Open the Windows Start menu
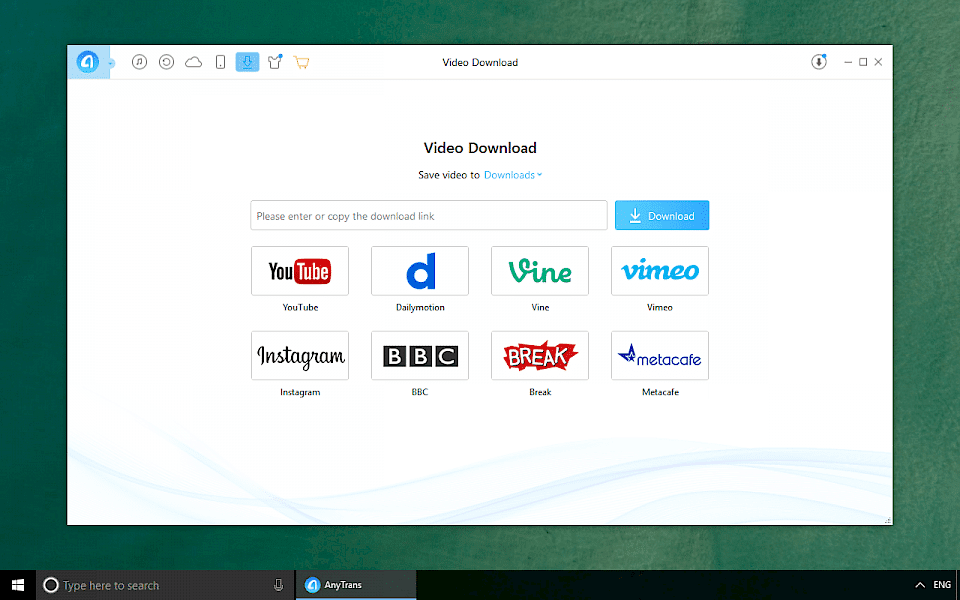The height and width of the screenshot is (600, 960). 18,585
